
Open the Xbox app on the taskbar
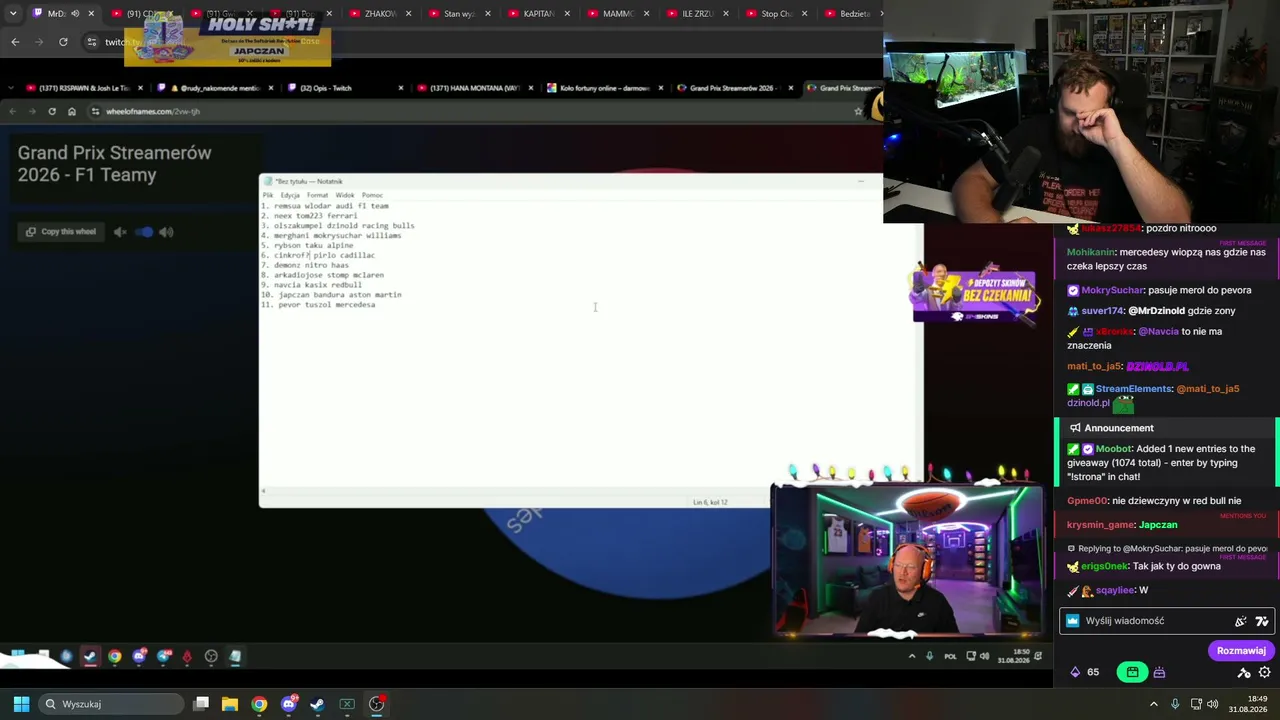coord(347,704)
